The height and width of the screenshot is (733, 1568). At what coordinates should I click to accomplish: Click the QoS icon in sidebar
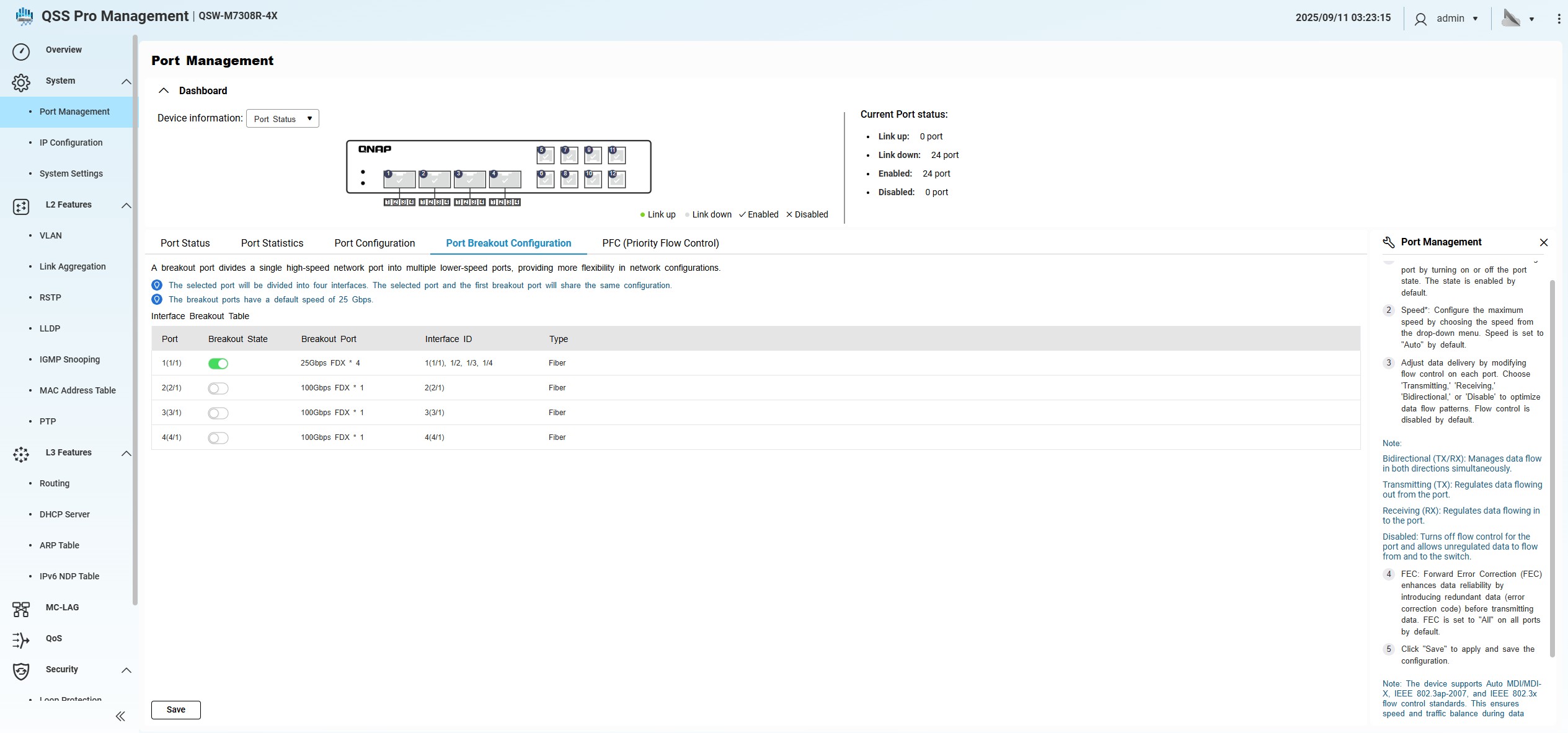(21, 639)
